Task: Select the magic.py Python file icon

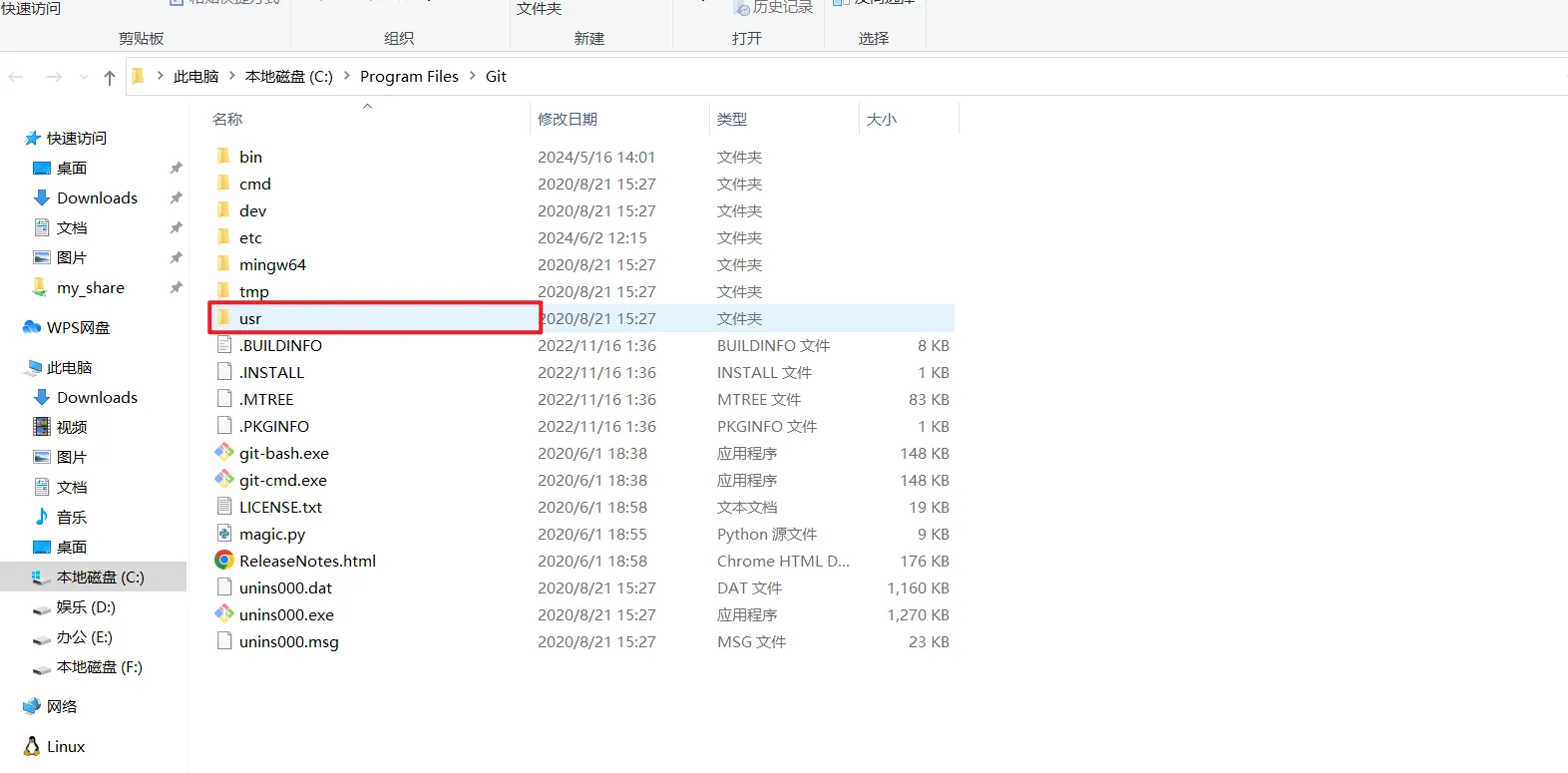Action: point(224,534)
